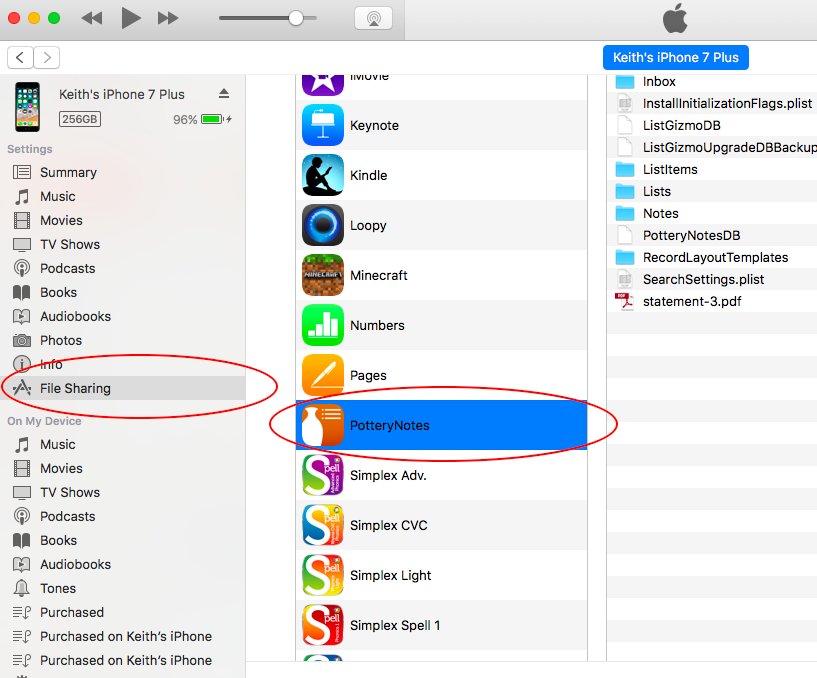Screen dimensions: 817x678
Task: Click the iPhone device thumbnail
Action: (28, 106)
